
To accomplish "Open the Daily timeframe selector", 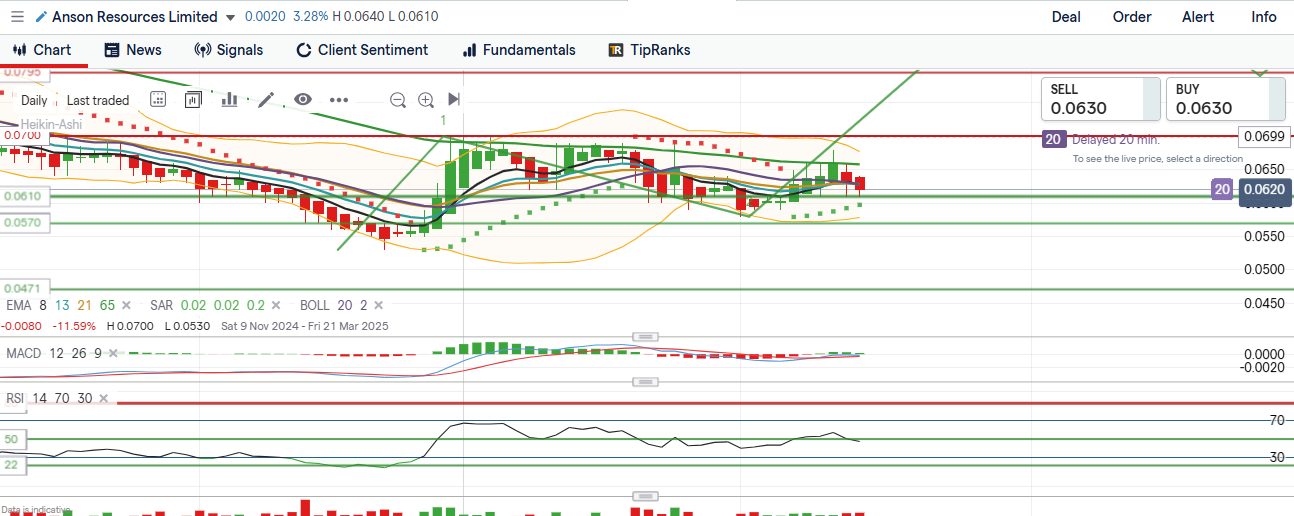I will [x=34, y=100].
